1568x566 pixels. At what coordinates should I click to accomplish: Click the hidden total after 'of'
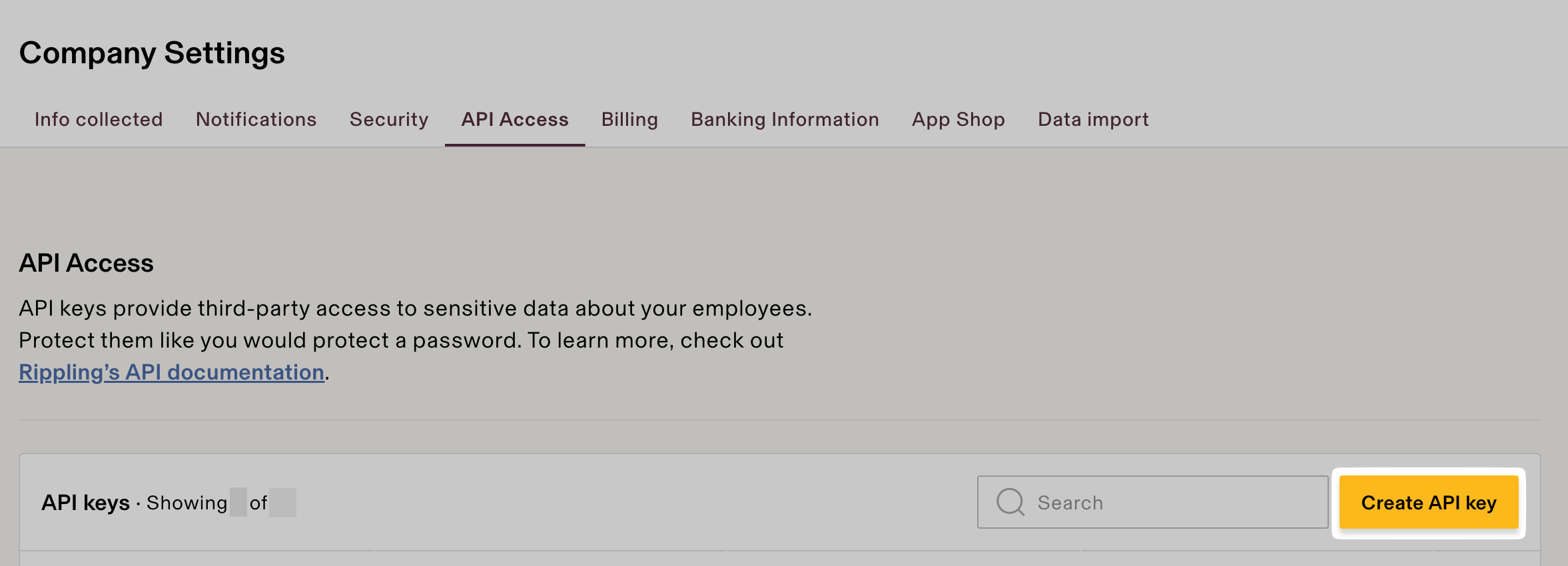[282, 503]
